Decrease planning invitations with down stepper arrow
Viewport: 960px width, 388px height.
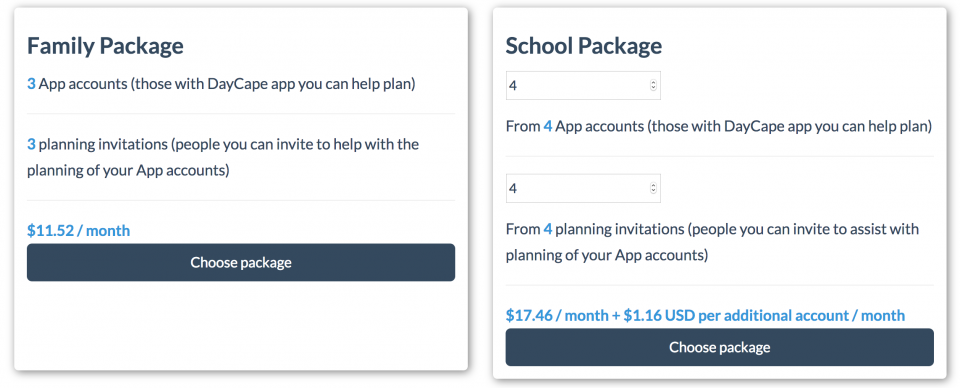pos(653,191)
